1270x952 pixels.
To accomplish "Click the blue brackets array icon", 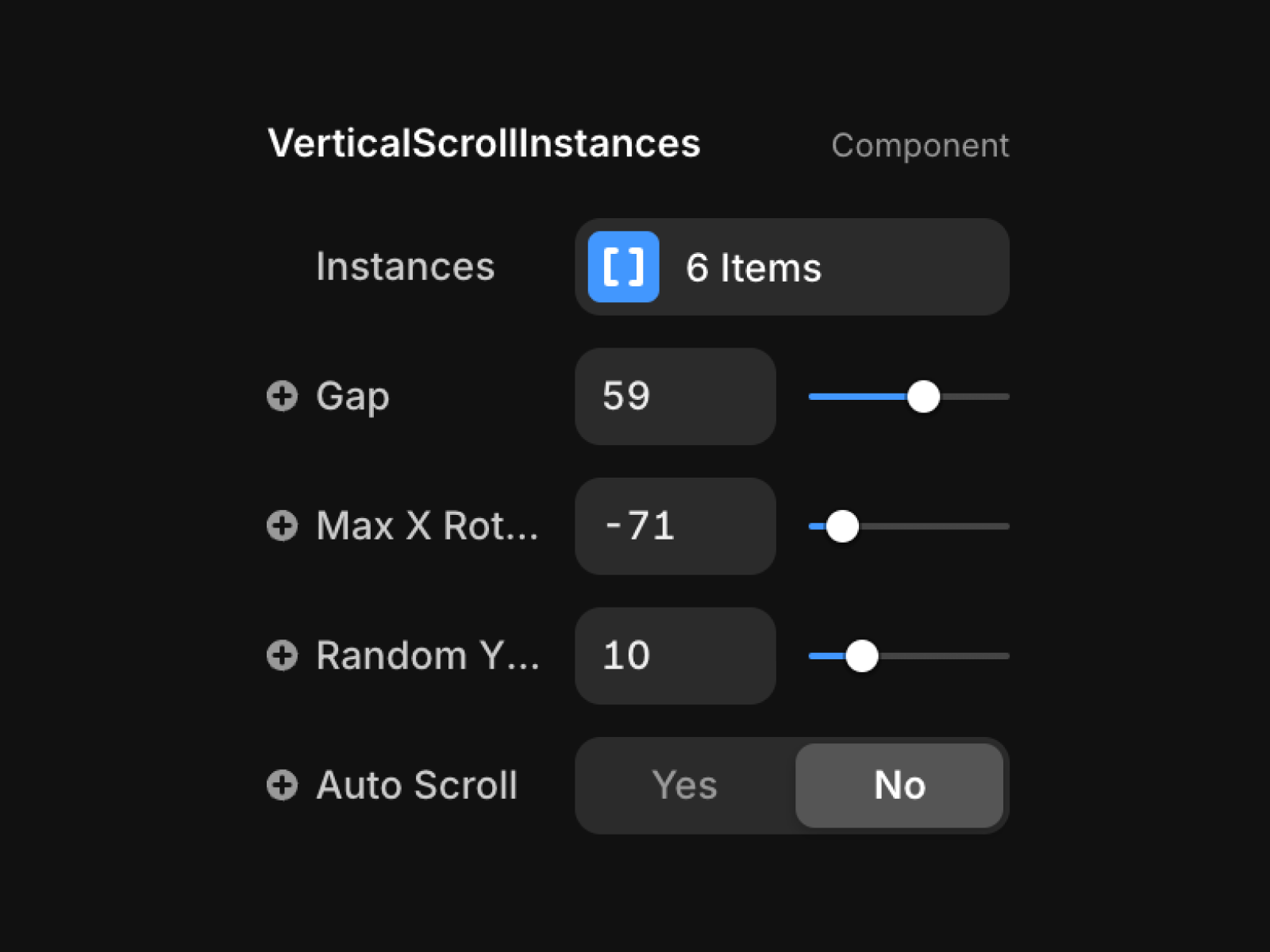I will [x=623, y=267].
